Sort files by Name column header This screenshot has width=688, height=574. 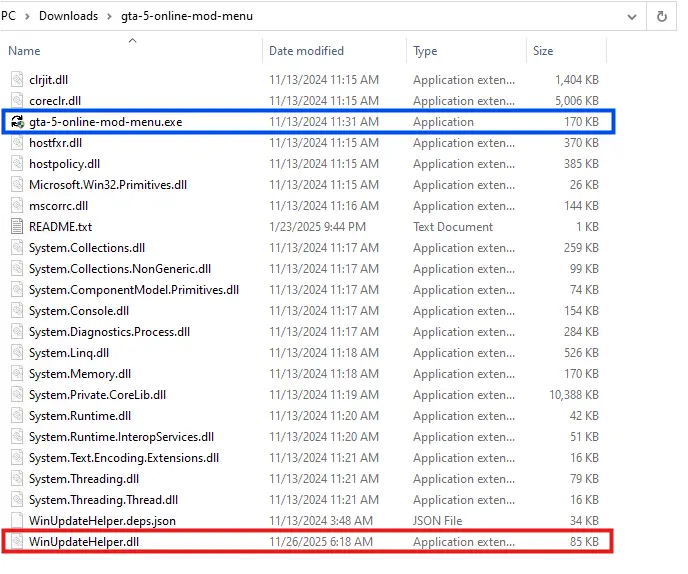[24, 51]
